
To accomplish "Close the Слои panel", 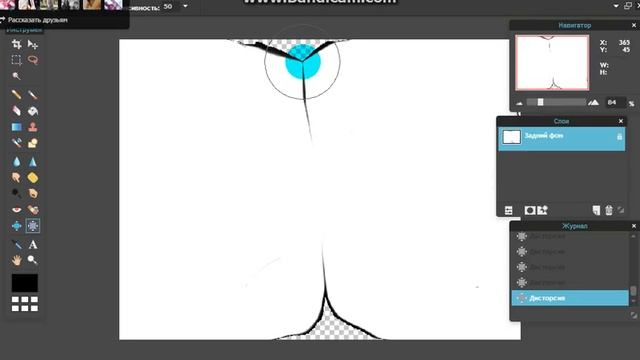I will click(x=621, y=121).
